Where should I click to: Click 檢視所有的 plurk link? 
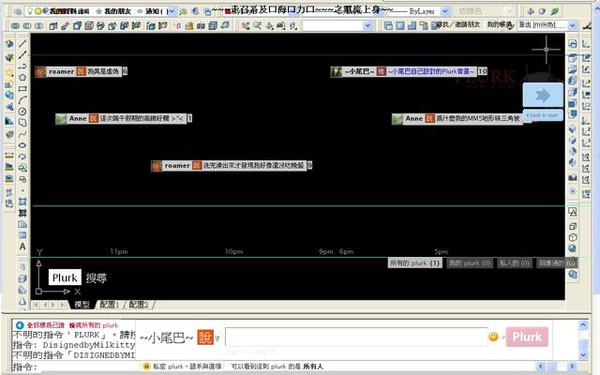(x=94, y=325)
